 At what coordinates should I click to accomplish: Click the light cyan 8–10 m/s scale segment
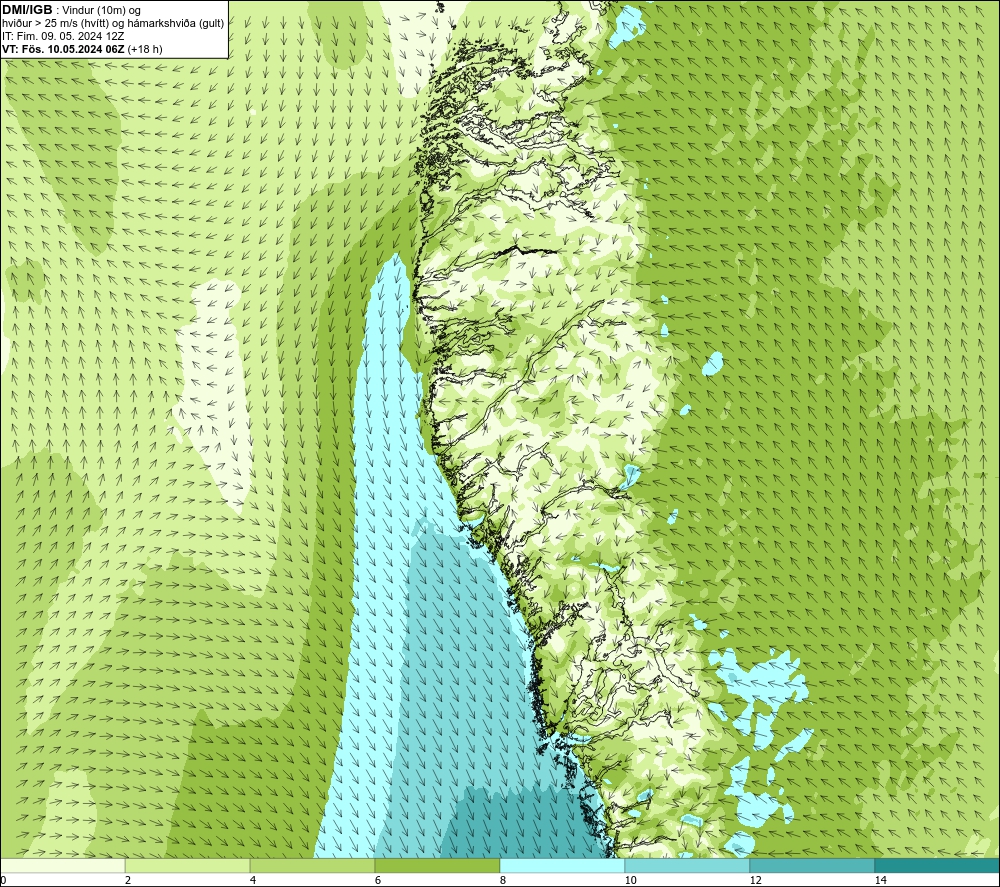562,865
